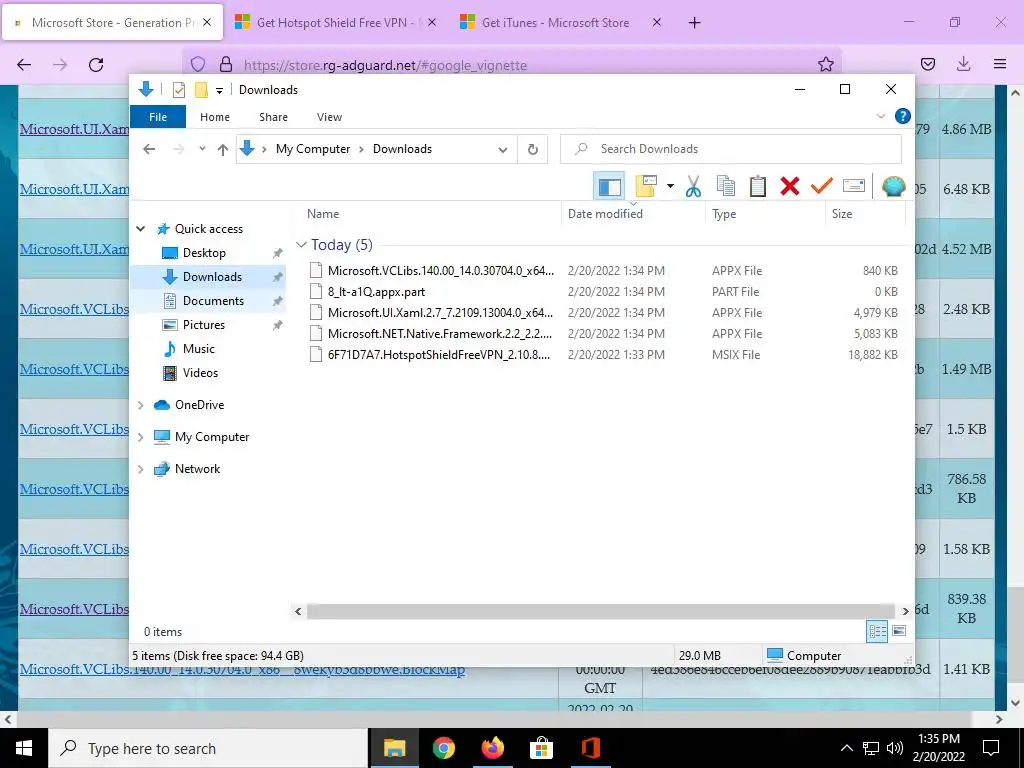Open address bar history dropdown
This screenshot has width=1024, height=768.
(x=502, y=150)
